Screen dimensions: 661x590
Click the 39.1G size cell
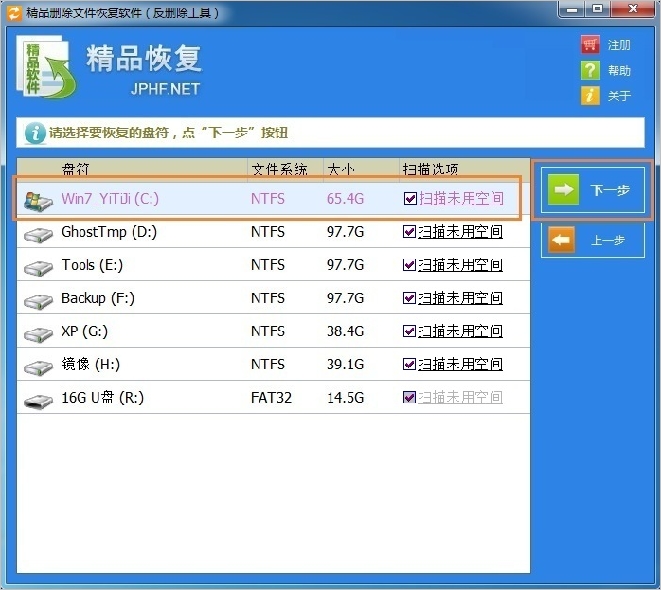(345, 364)
